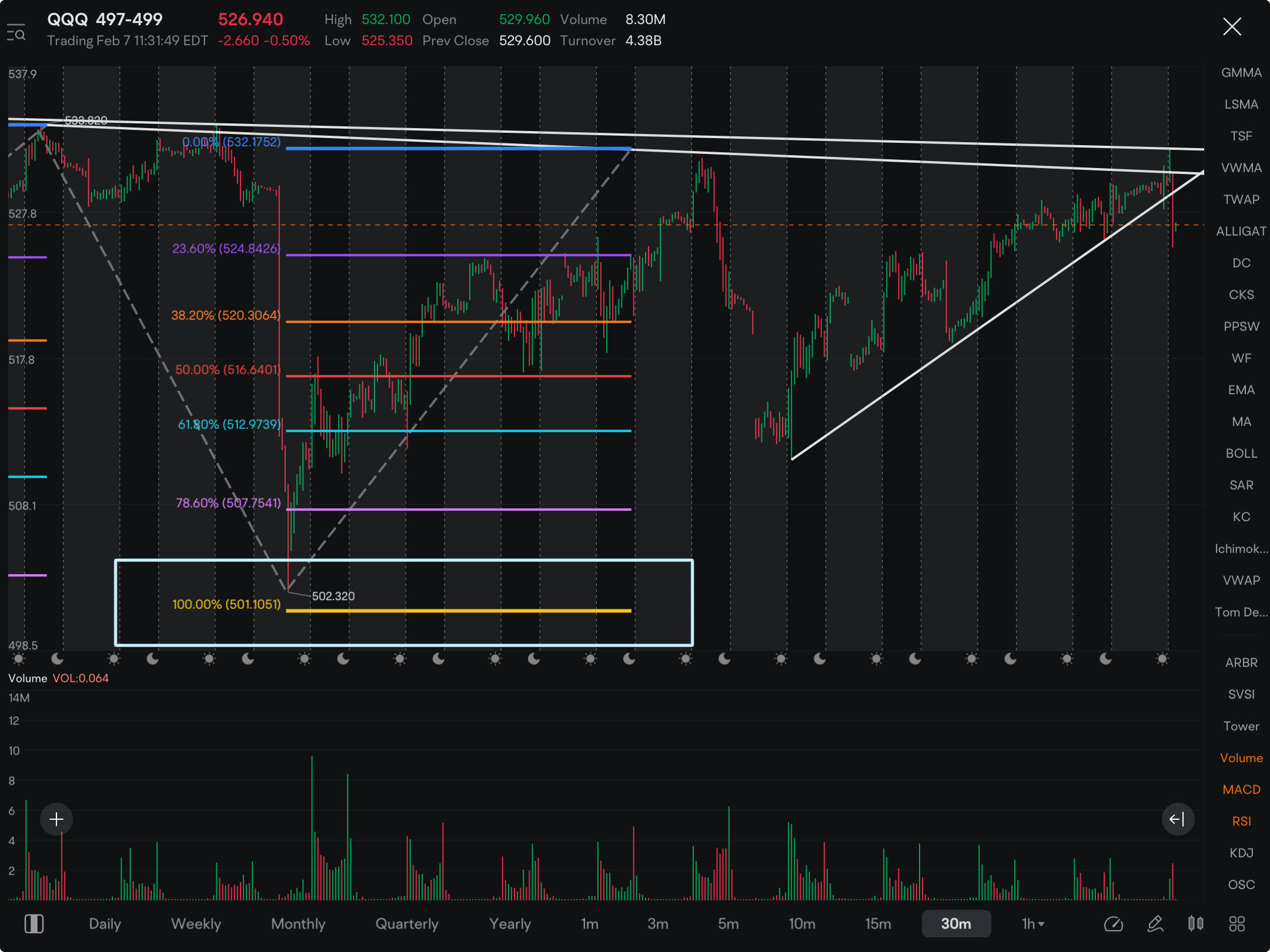
Task: Enable the WF indicator
Action: point(1241,358)
